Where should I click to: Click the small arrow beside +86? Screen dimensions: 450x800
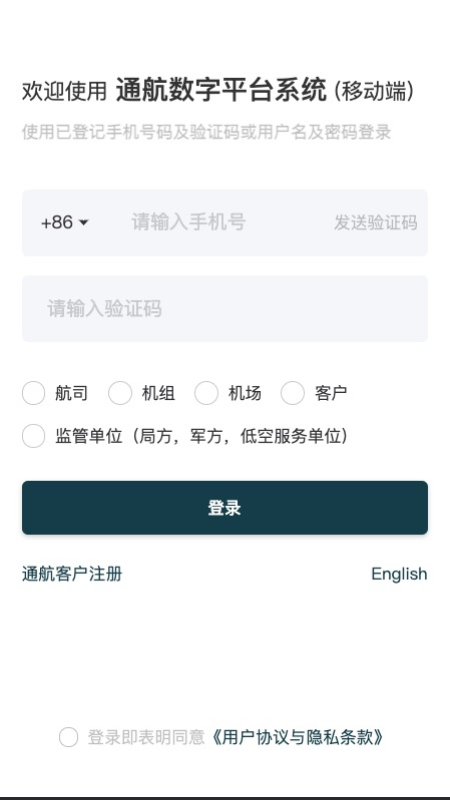pos(84,222)
